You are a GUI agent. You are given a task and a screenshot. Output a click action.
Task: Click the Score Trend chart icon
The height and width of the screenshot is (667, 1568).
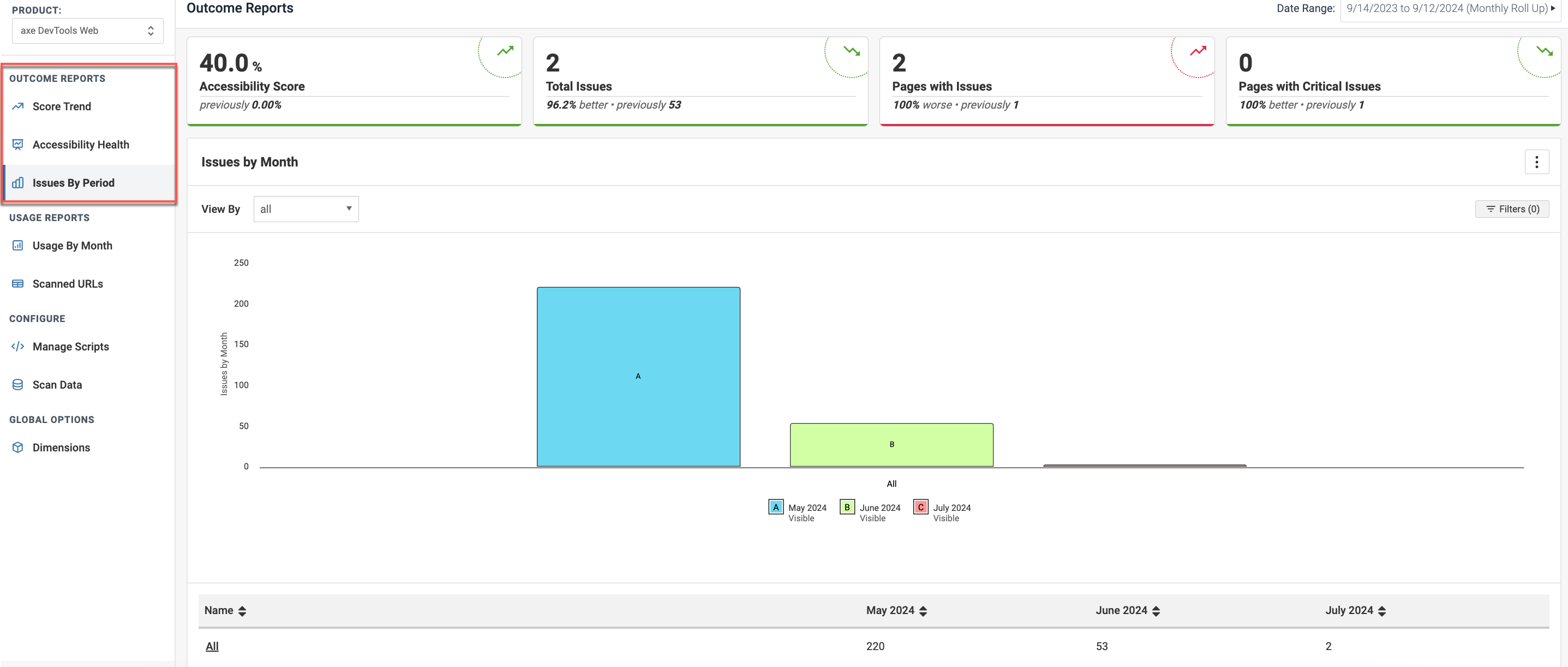point(17,106)
